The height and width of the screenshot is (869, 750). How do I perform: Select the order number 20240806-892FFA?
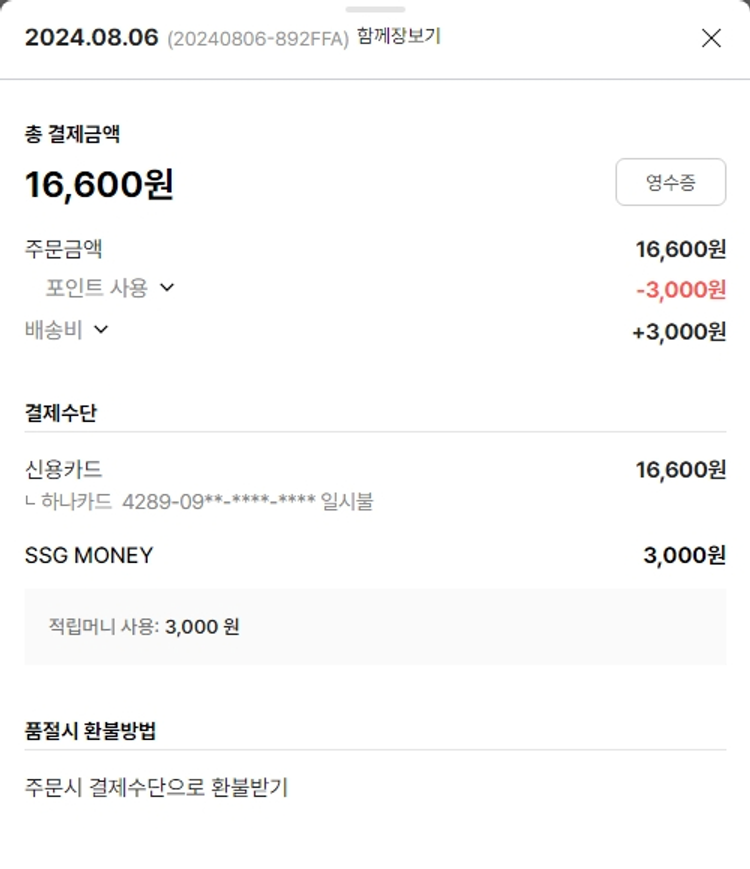pyautogui.click(x=258, y=39)
